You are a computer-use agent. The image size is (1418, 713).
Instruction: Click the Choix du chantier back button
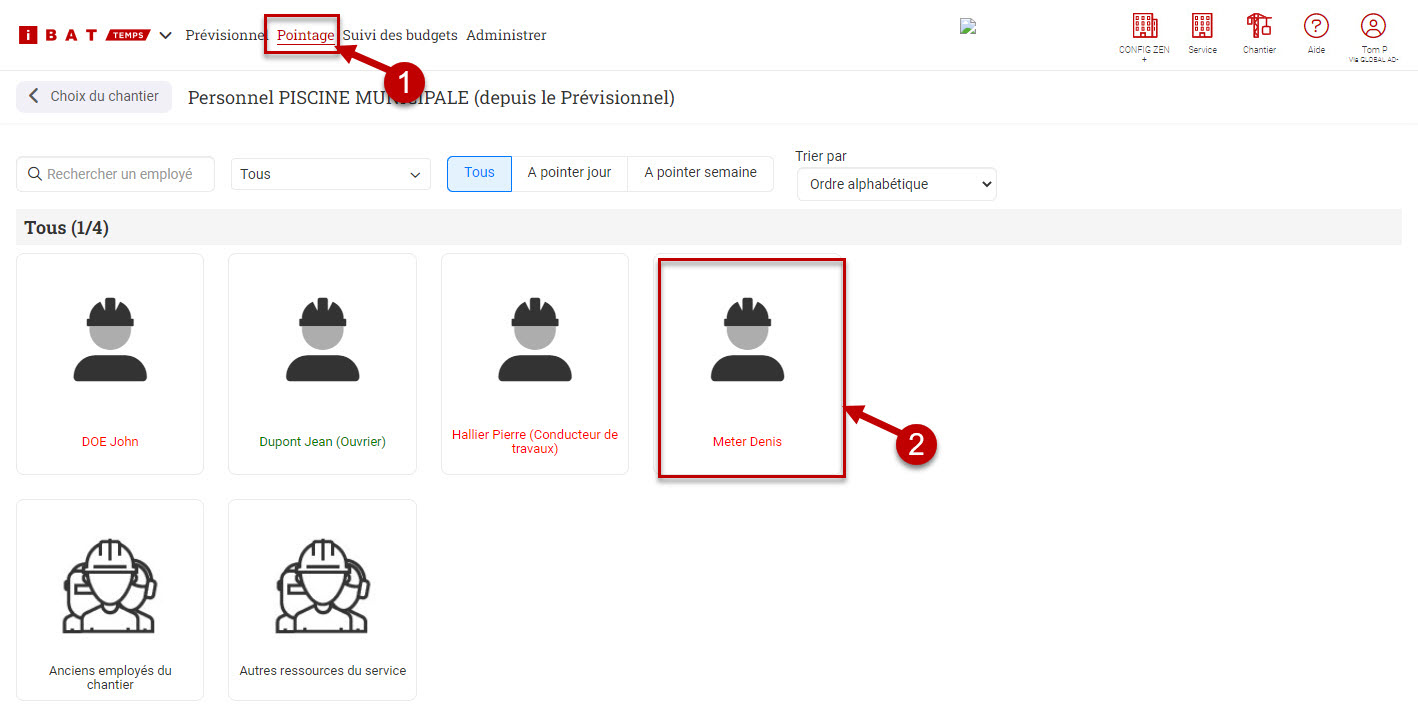(94, 97)
